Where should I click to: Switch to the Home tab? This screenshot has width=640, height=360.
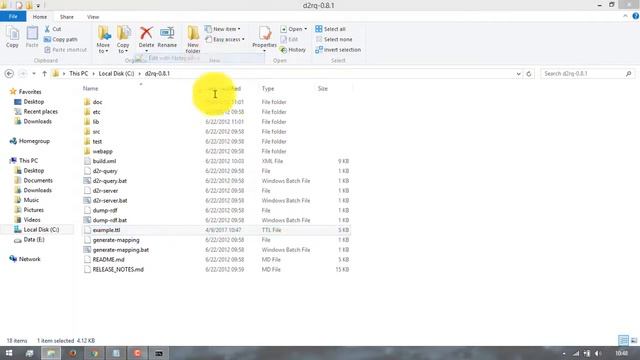[40, 17]
